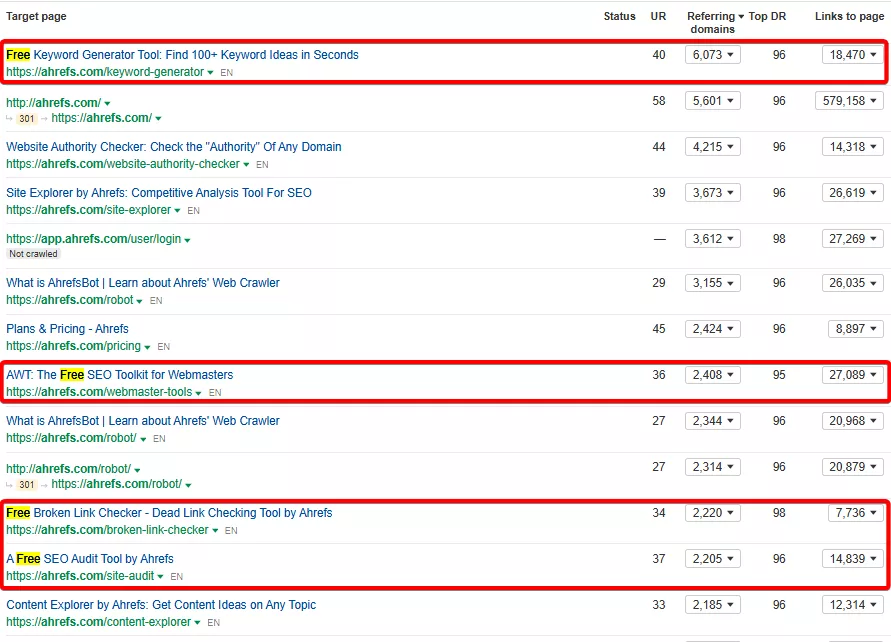Expand URL caret for ahrefs.com/content-explorer
Screen dimensions: 891x642
click(x=197, y=623)
